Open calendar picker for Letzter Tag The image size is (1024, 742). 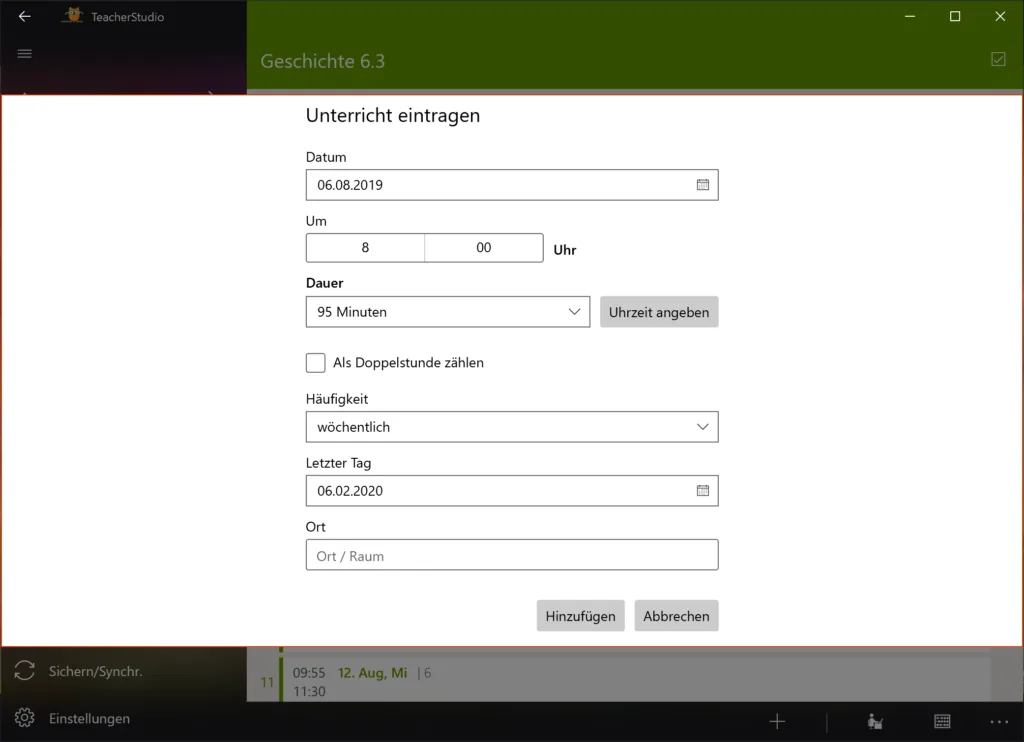click(x=703, y=491)
